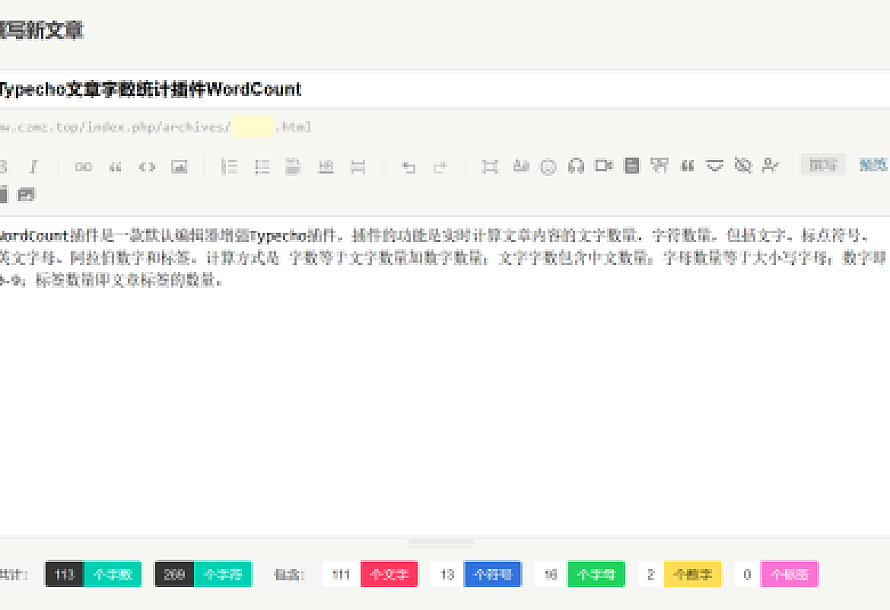Insert audio using the headphones icon
Image resolution: width=890 pixels, height=610 pixels.
576,167
